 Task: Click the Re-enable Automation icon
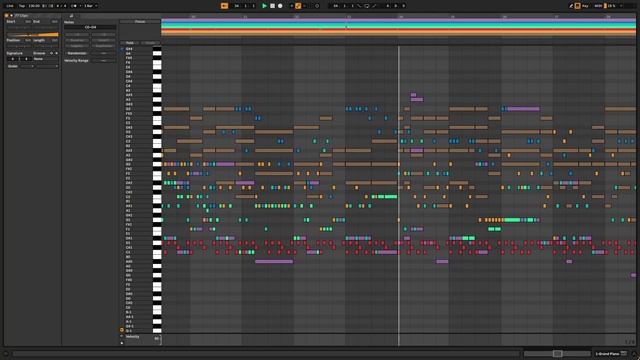pos(304,6)
